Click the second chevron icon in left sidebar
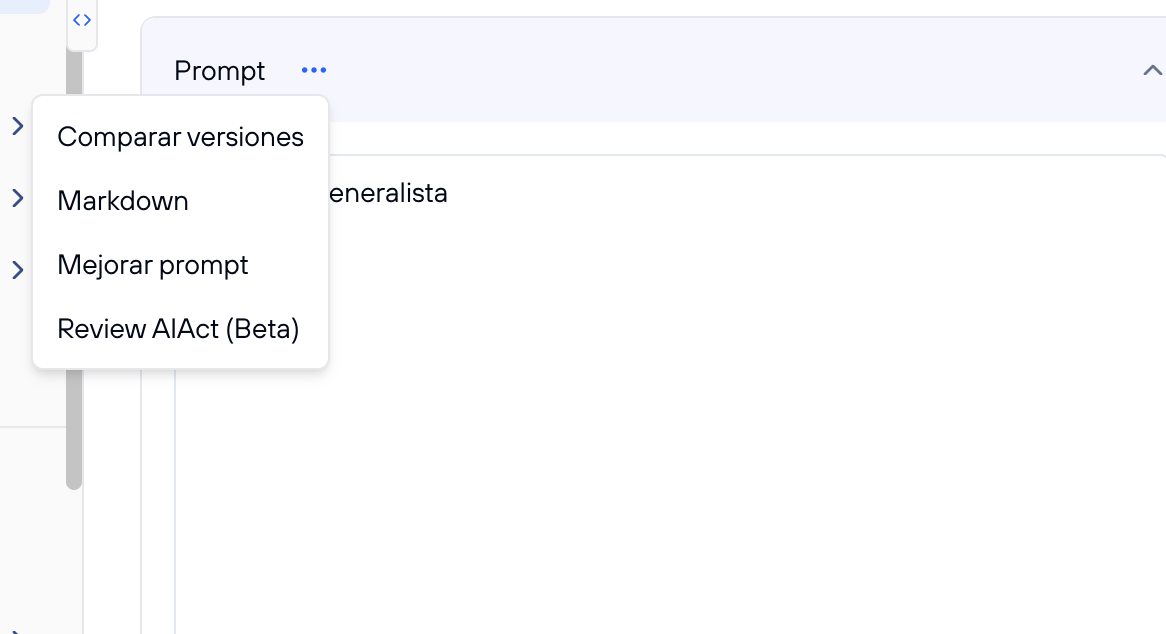1166x634 pixels. 16,198
